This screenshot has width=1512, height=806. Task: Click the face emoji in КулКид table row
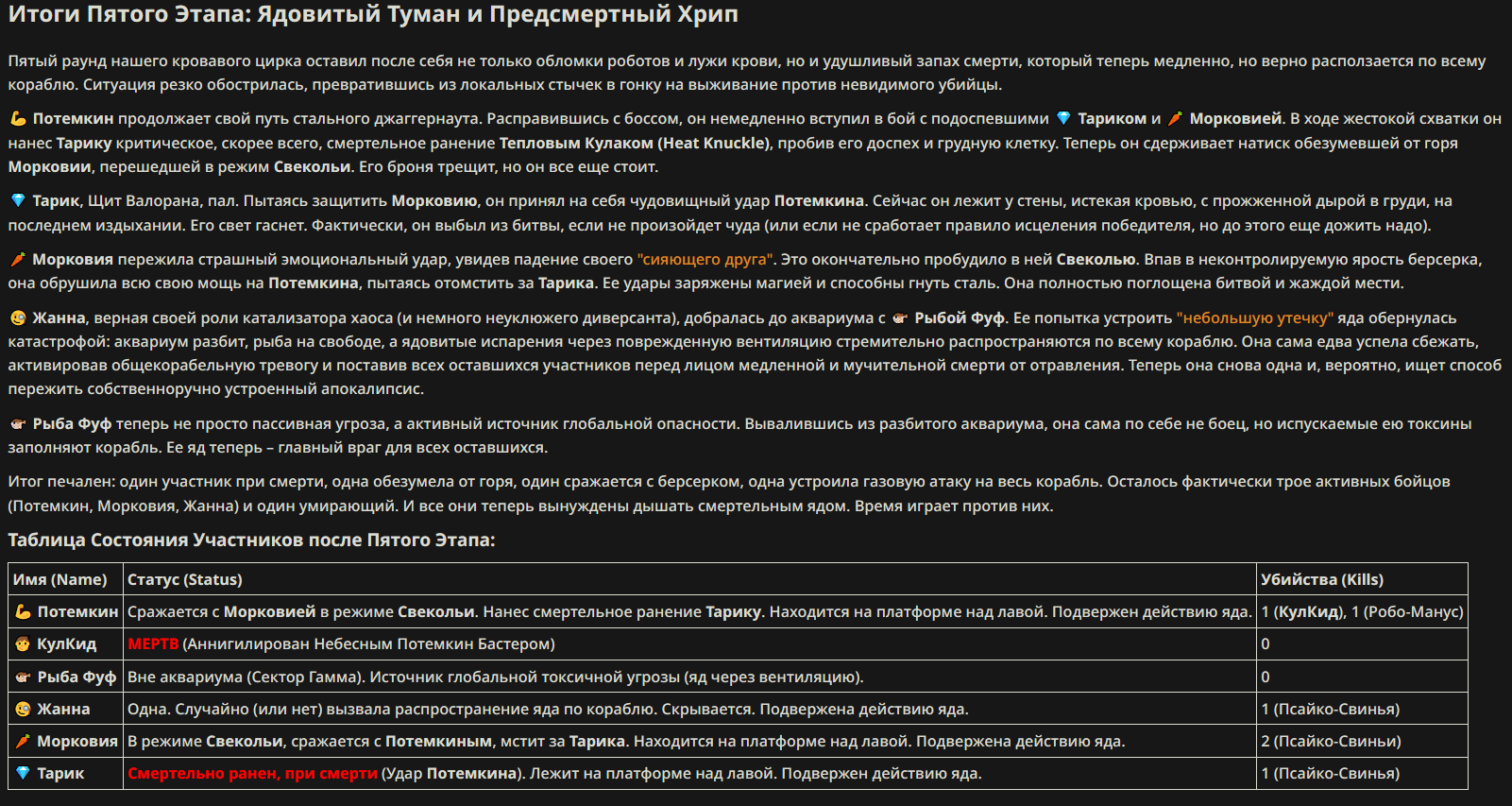pos(23,643)
